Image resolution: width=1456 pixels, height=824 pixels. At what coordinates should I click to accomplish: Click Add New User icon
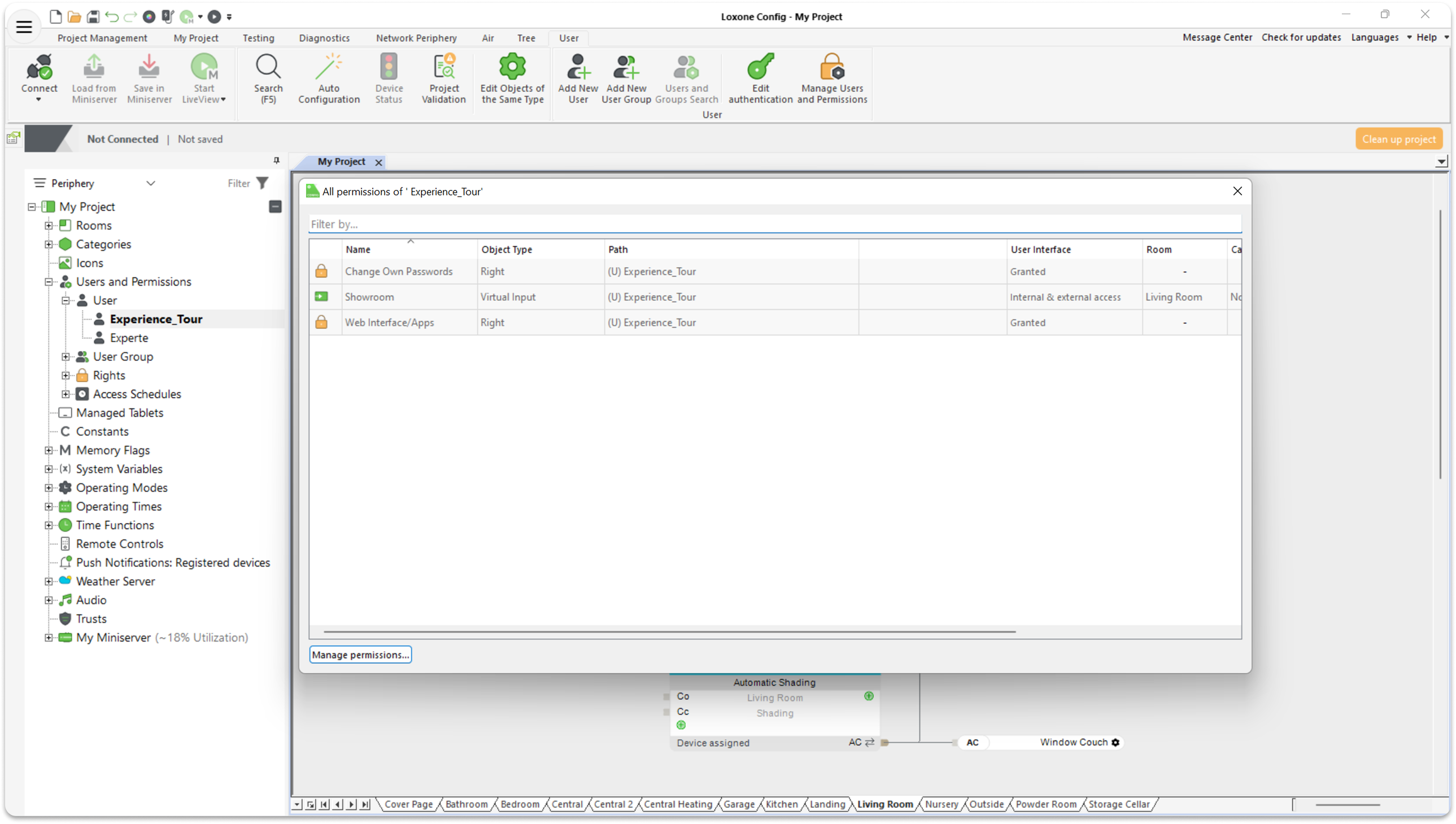(x=578, y=68)
